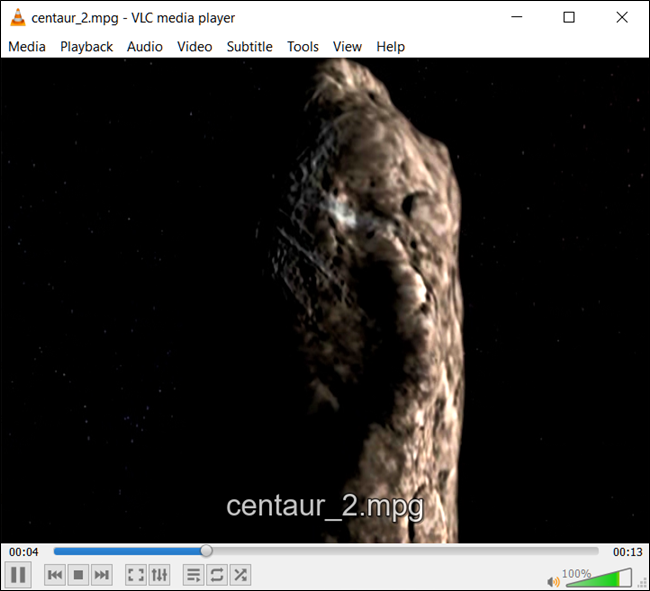Pause playback with the pause button
This screenshot has width=650, height=591.
click(x=18, y=574)
